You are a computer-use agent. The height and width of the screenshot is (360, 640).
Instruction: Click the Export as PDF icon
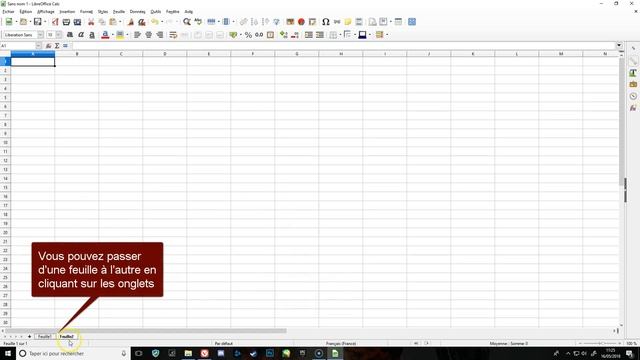click(x=55, y=22)
